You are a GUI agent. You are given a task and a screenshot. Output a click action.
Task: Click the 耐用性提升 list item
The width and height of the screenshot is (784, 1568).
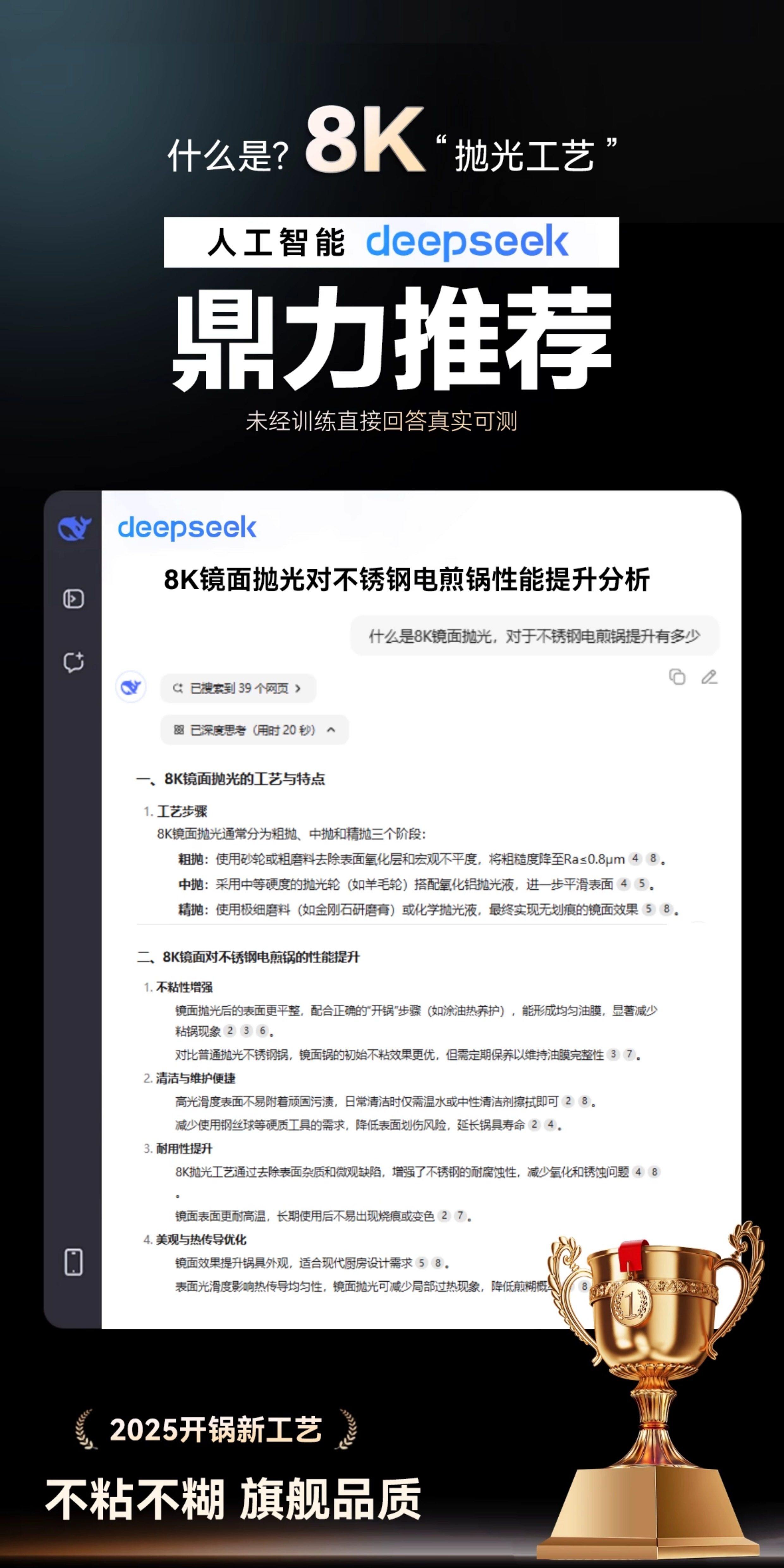click(184, 1148)
